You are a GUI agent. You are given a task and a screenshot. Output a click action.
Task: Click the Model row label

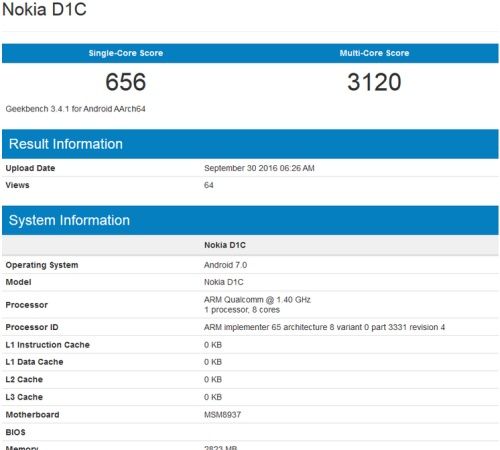18,282
